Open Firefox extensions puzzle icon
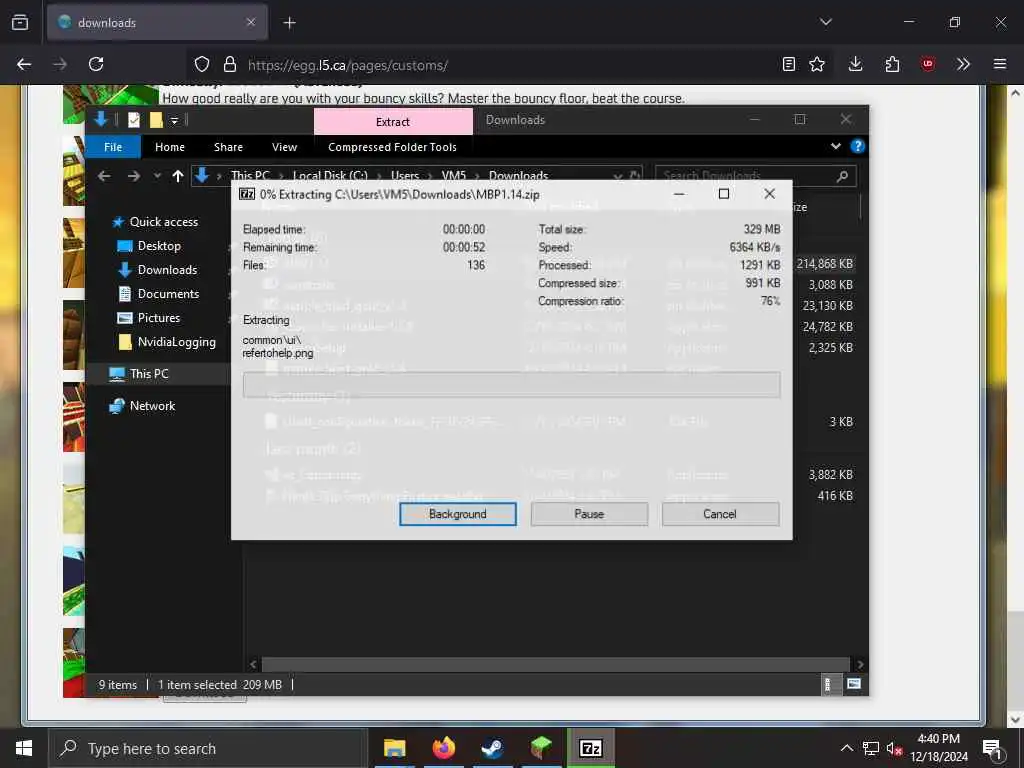This screenshot has width=1024, height=768. click(892, 64)
